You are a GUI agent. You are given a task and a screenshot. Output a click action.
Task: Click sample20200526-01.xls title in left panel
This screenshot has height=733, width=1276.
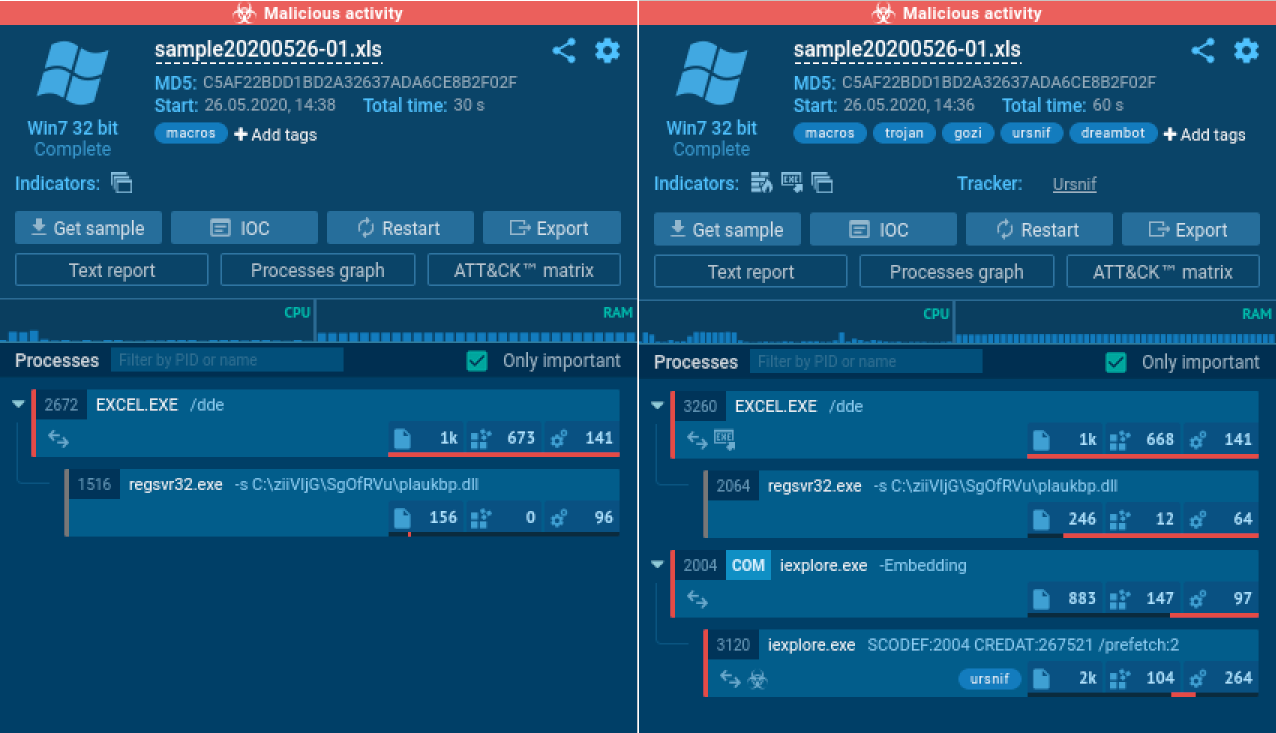pos(268,50)
